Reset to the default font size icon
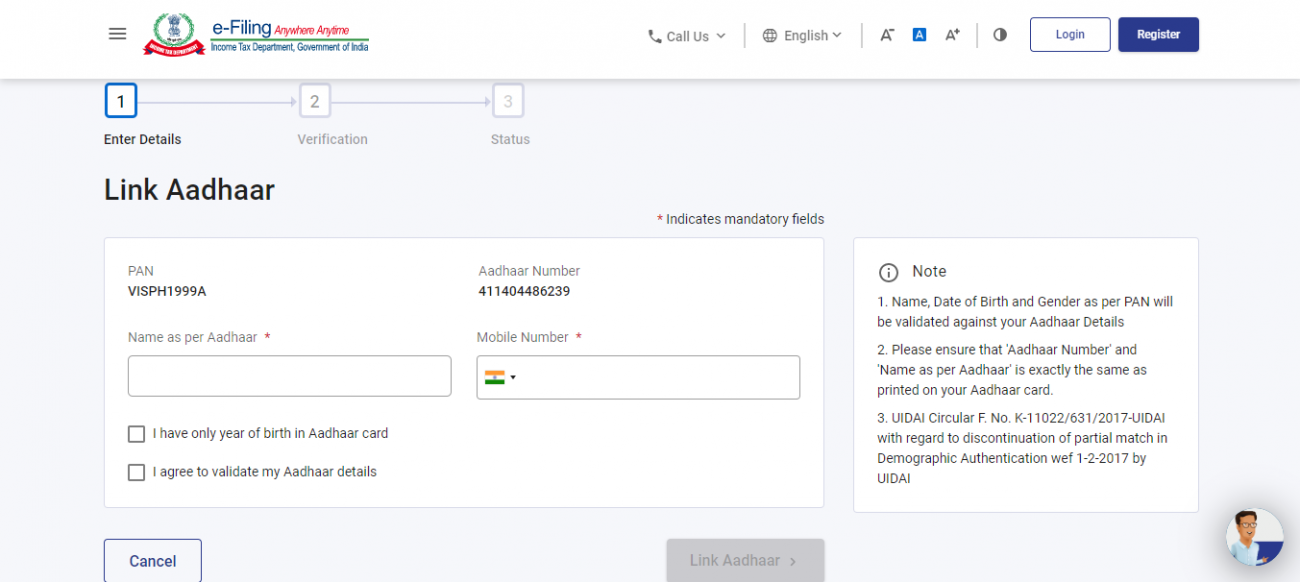 tap(919, 35)
